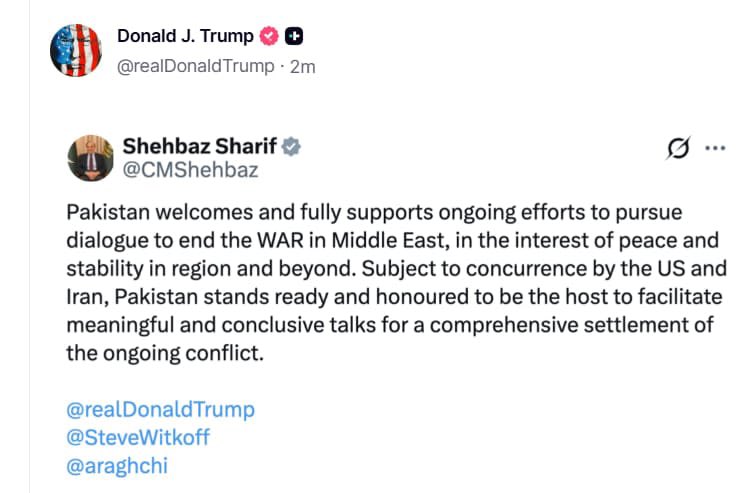Open the @CMShehbaz handle
The image size is (756, 493).
190,170
